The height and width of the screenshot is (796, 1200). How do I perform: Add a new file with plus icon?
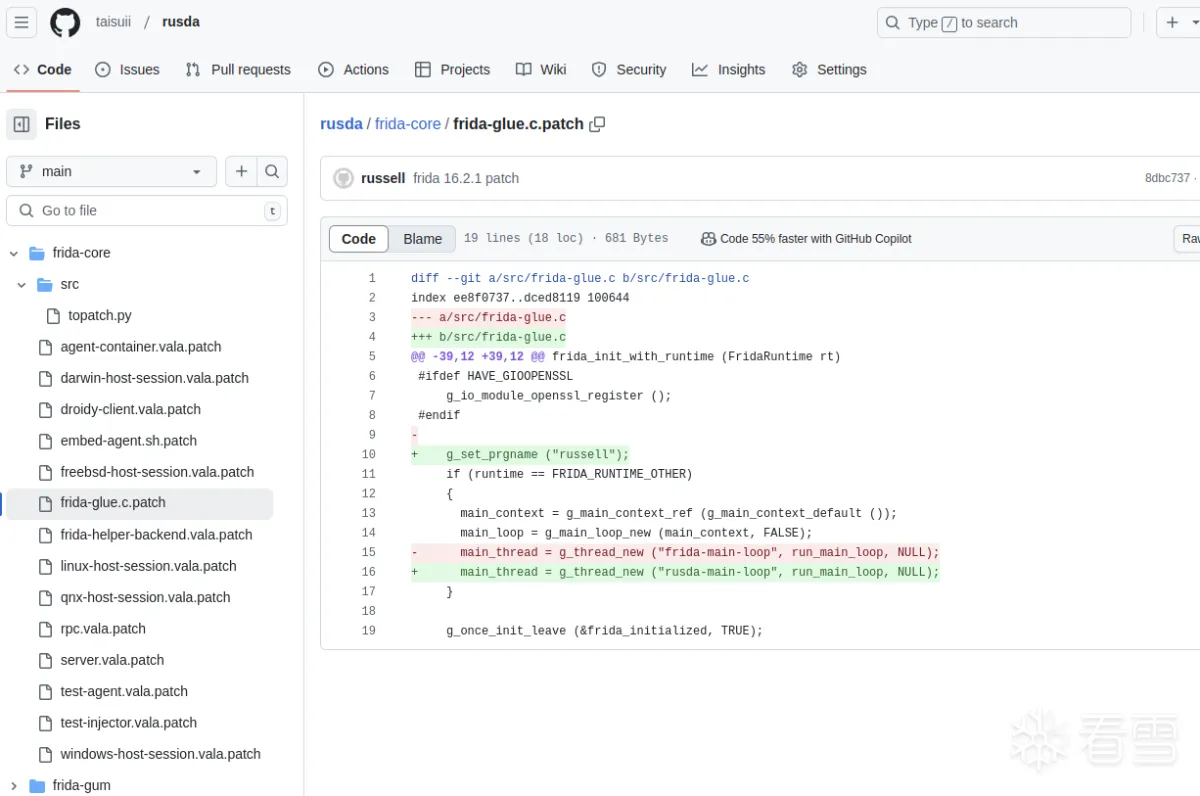[241, 171]
